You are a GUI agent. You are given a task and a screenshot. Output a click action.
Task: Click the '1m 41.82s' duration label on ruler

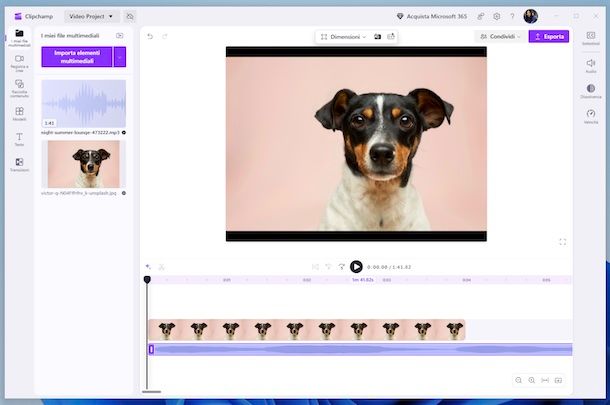coord(363,280)
